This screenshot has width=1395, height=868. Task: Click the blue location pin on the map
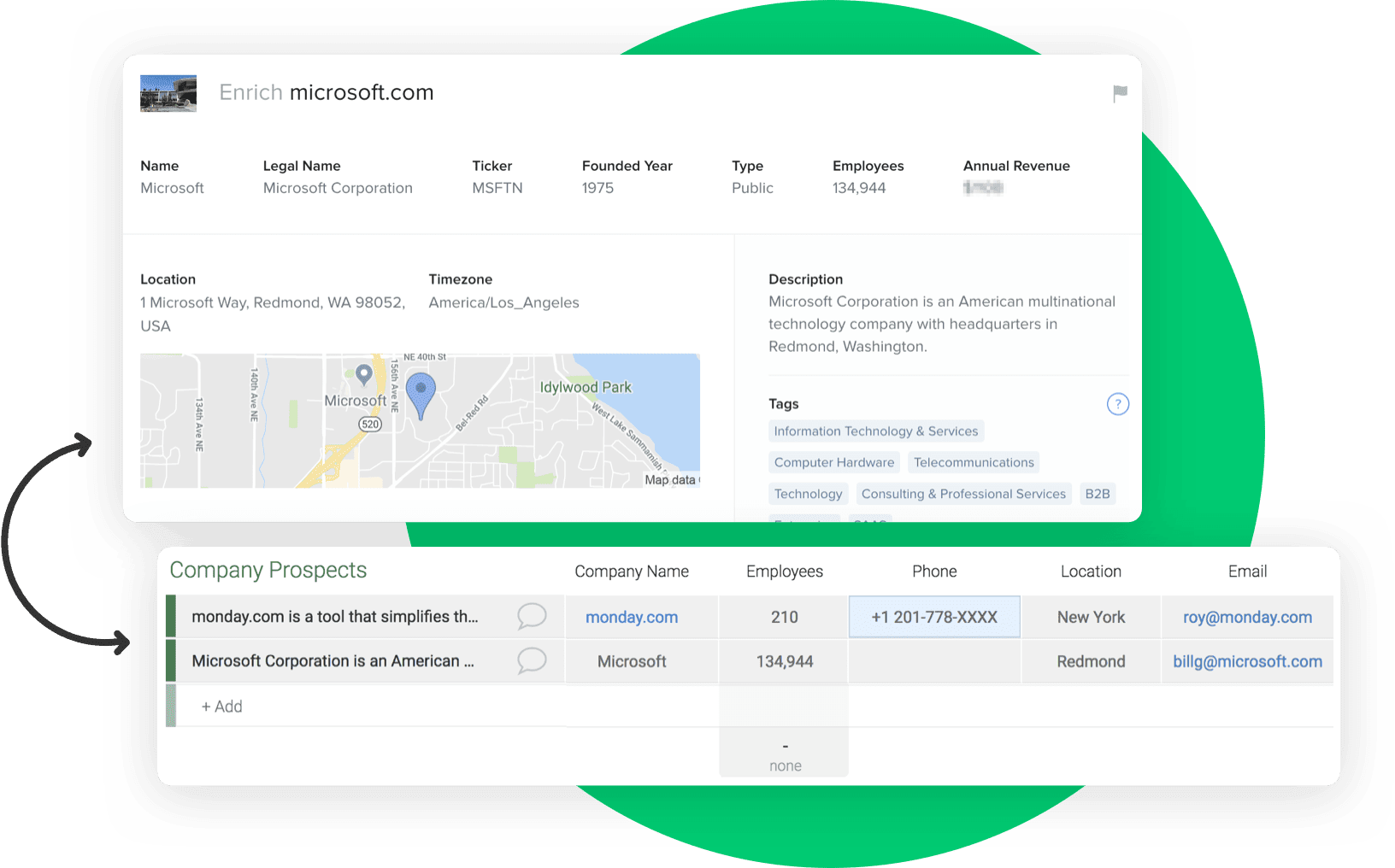(421, 396)
